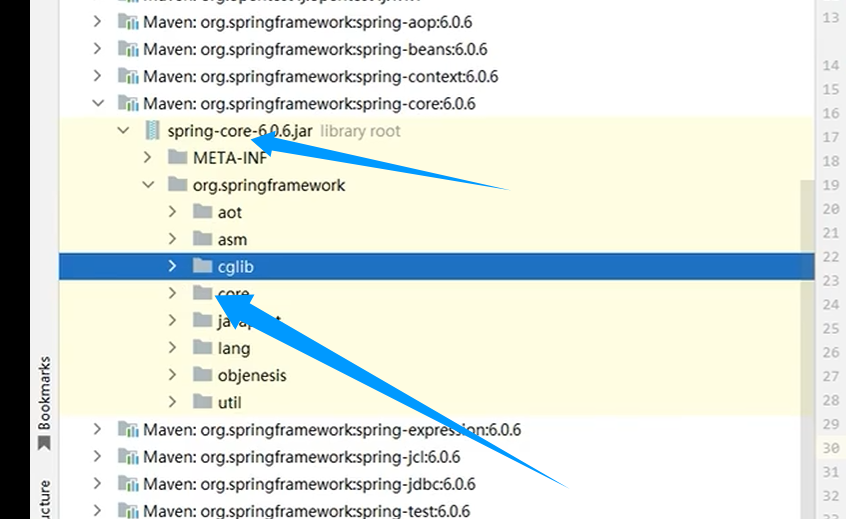Select Maven: org.springframework:spring-aop:6.0.6
This screenshot has width=846, height=519.
click(x=308, y=22)
